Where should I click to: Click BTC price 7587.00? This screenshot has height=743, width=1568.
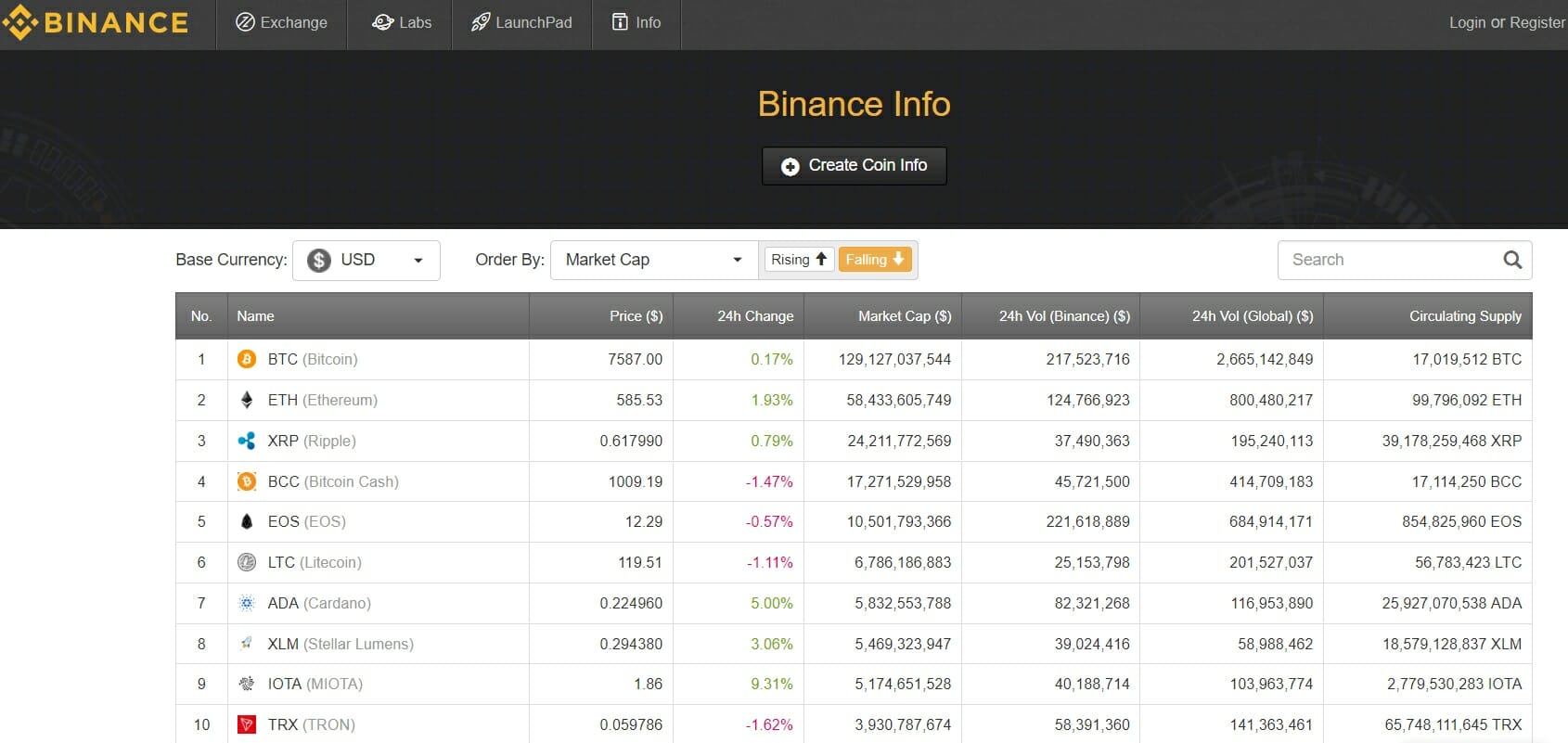pyautogui.click(x=636, y=359)
